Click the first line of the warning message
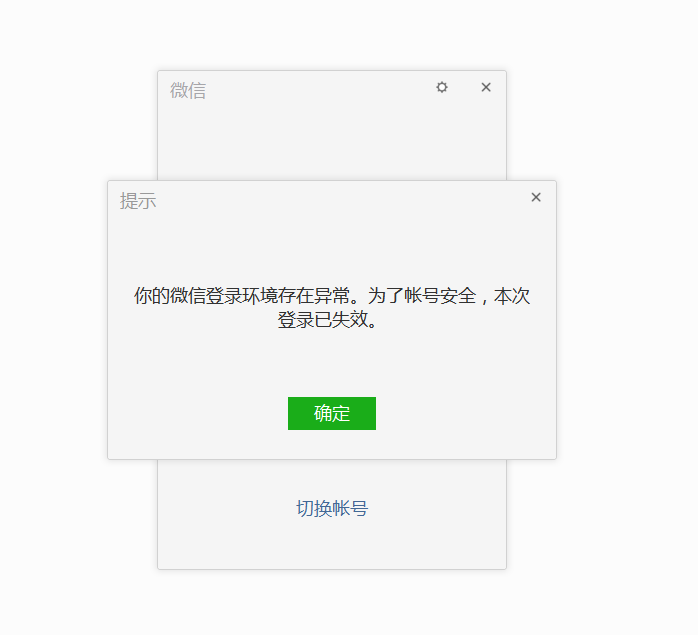This screenshot has width=698, height=635. 332,296
